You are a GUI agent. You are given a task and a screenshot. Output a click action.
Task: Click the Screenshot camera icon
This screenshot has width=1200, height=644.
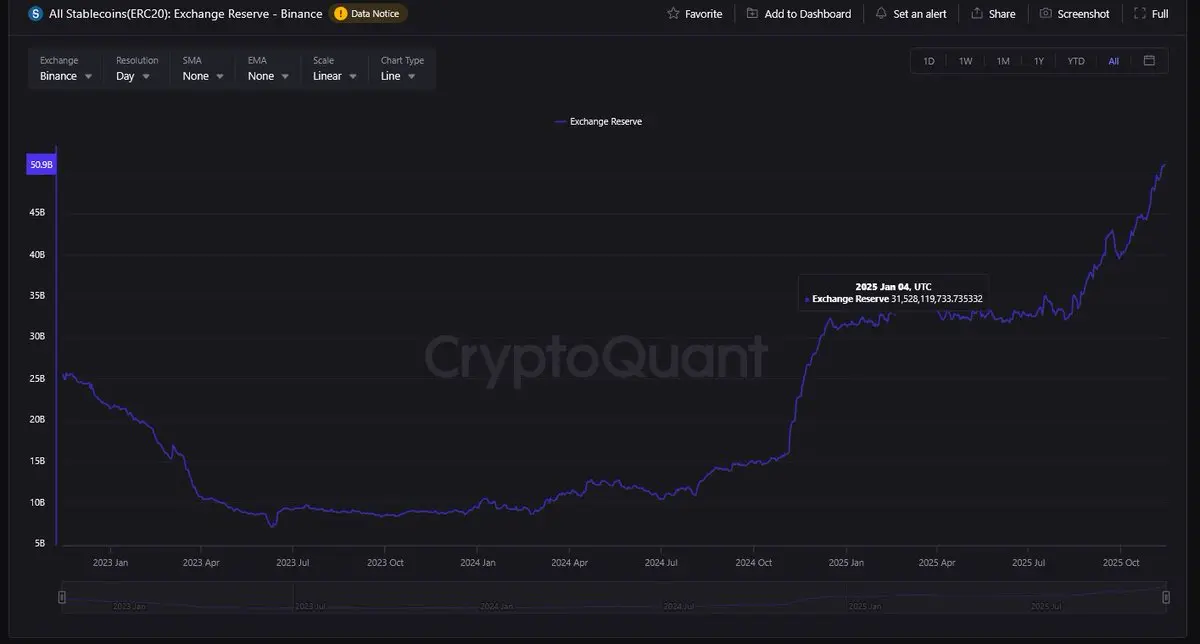coord(1045,14)
